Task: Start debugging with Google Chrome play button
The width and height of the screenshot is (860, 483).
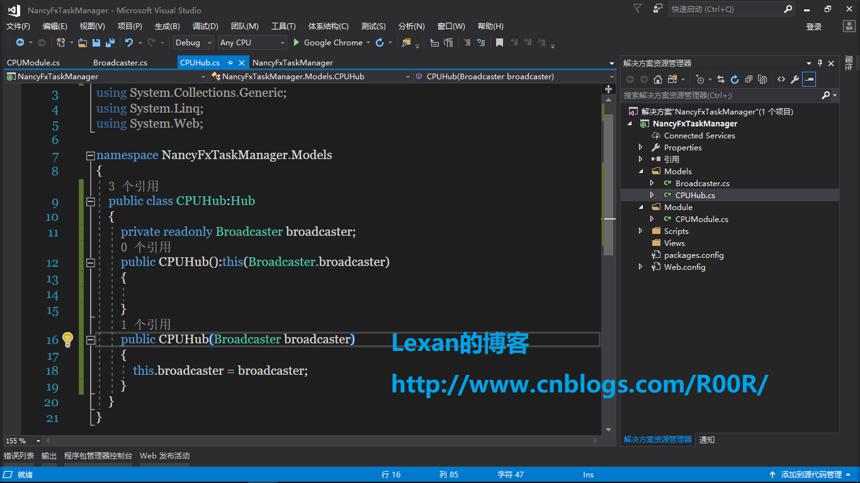Action: [296, 42]
